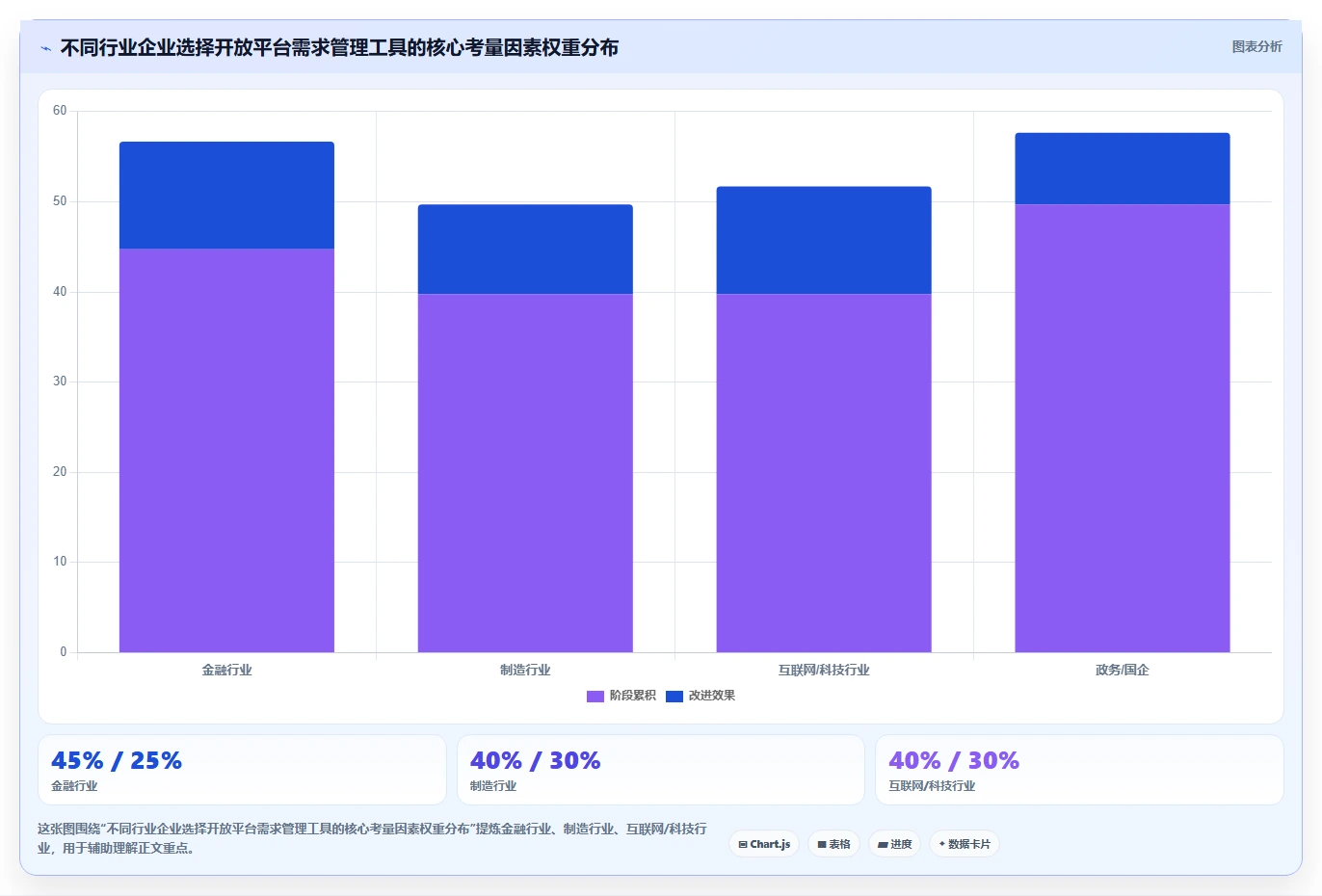Click the blue 改进效果 legend swatch
The height and width of the screenshot is (896, 1322).
pyautogui.click(x=674, y=697)
